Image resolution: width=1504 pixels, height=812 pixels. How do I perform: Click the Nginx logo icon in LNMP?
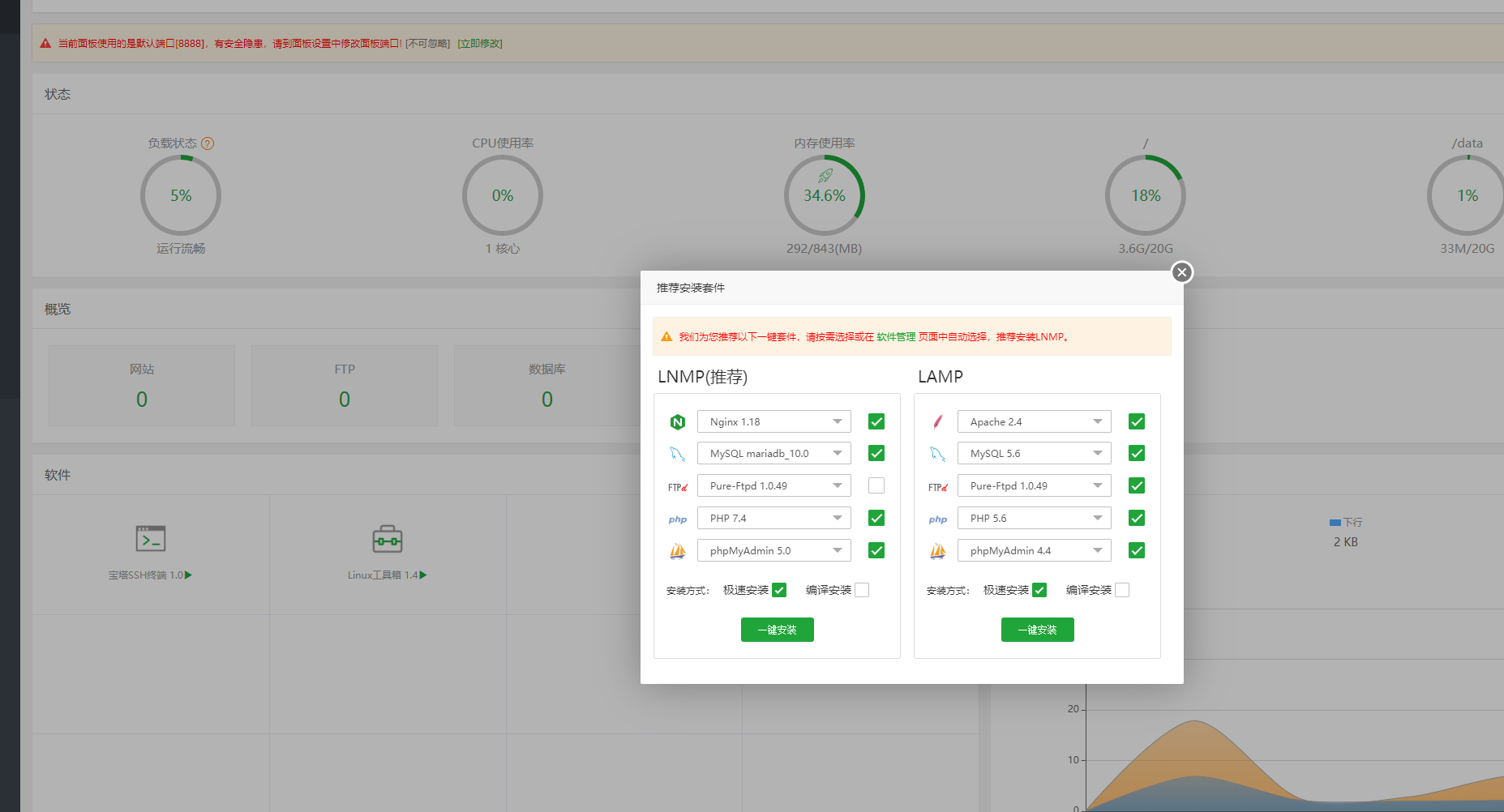678,422
